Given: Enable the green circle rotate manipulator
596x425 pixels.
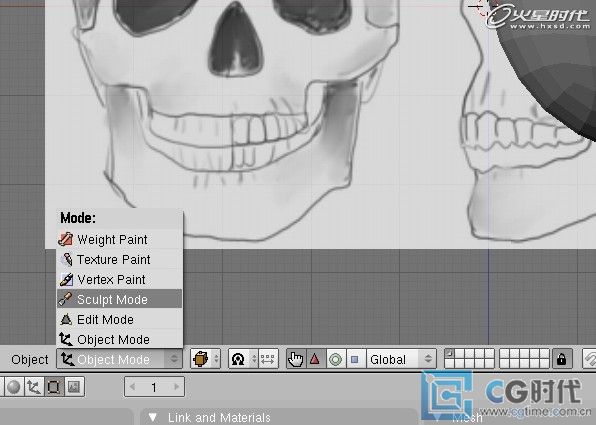Looking at the screenshot, I should [336, 359].
